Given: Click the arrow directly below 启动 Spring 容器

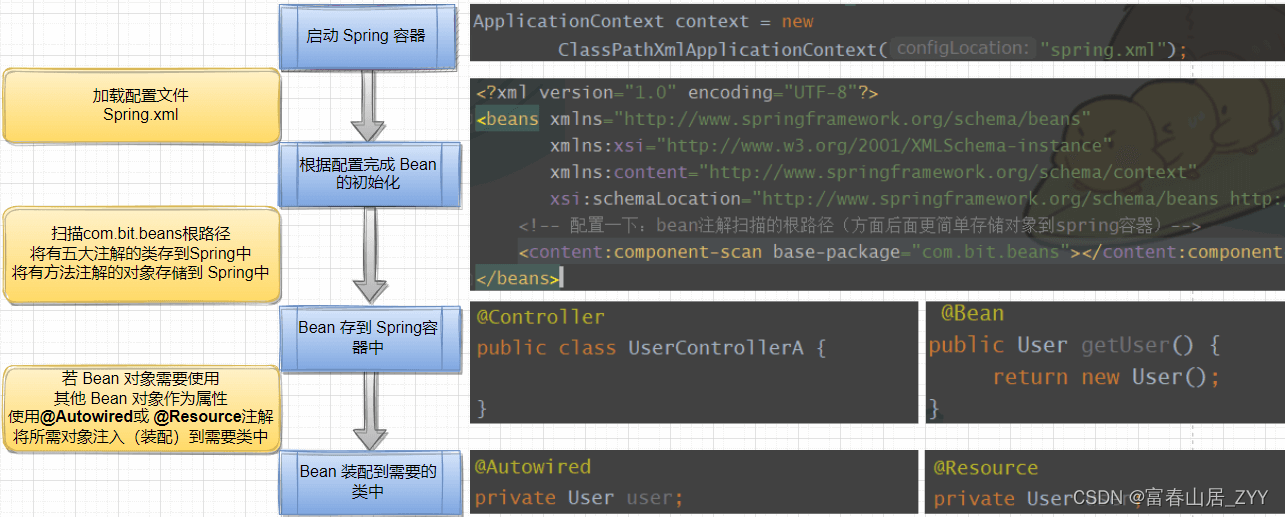Looking at the screenshot, I should [367, 106].
